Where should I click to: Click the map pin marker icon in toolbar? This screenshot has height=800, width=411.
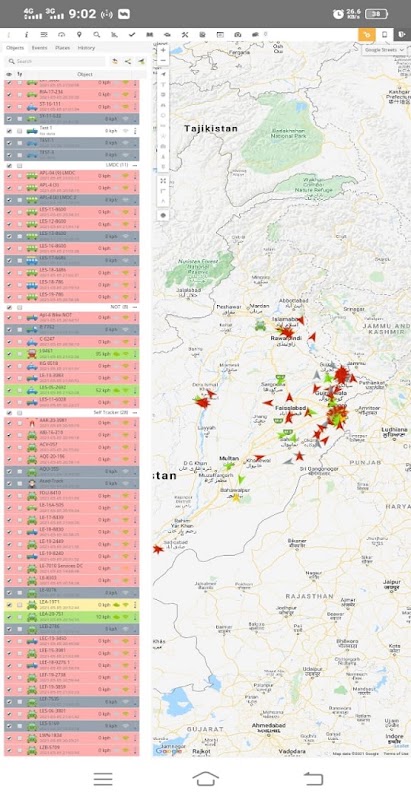(79, 35)
